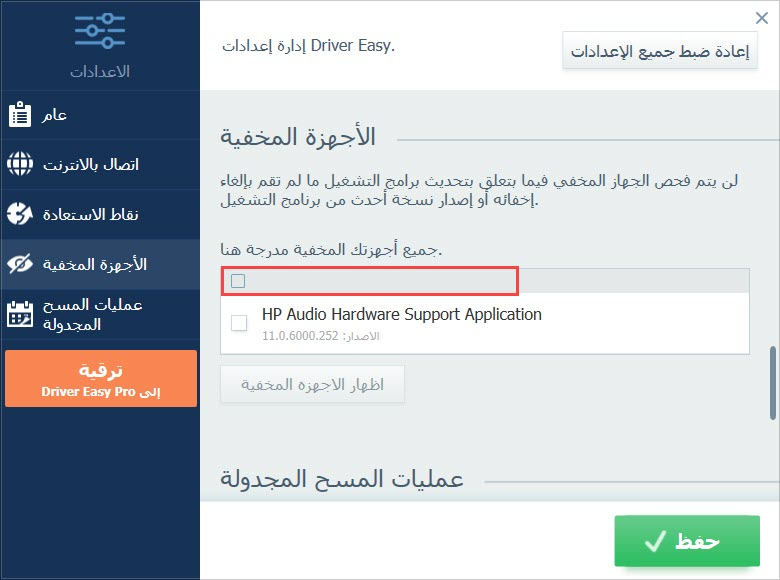This screenshot has width=780, height=580.
Task: Click the orange upgrade to Driver Easy Pro button
Action: [x=100, y=379]
